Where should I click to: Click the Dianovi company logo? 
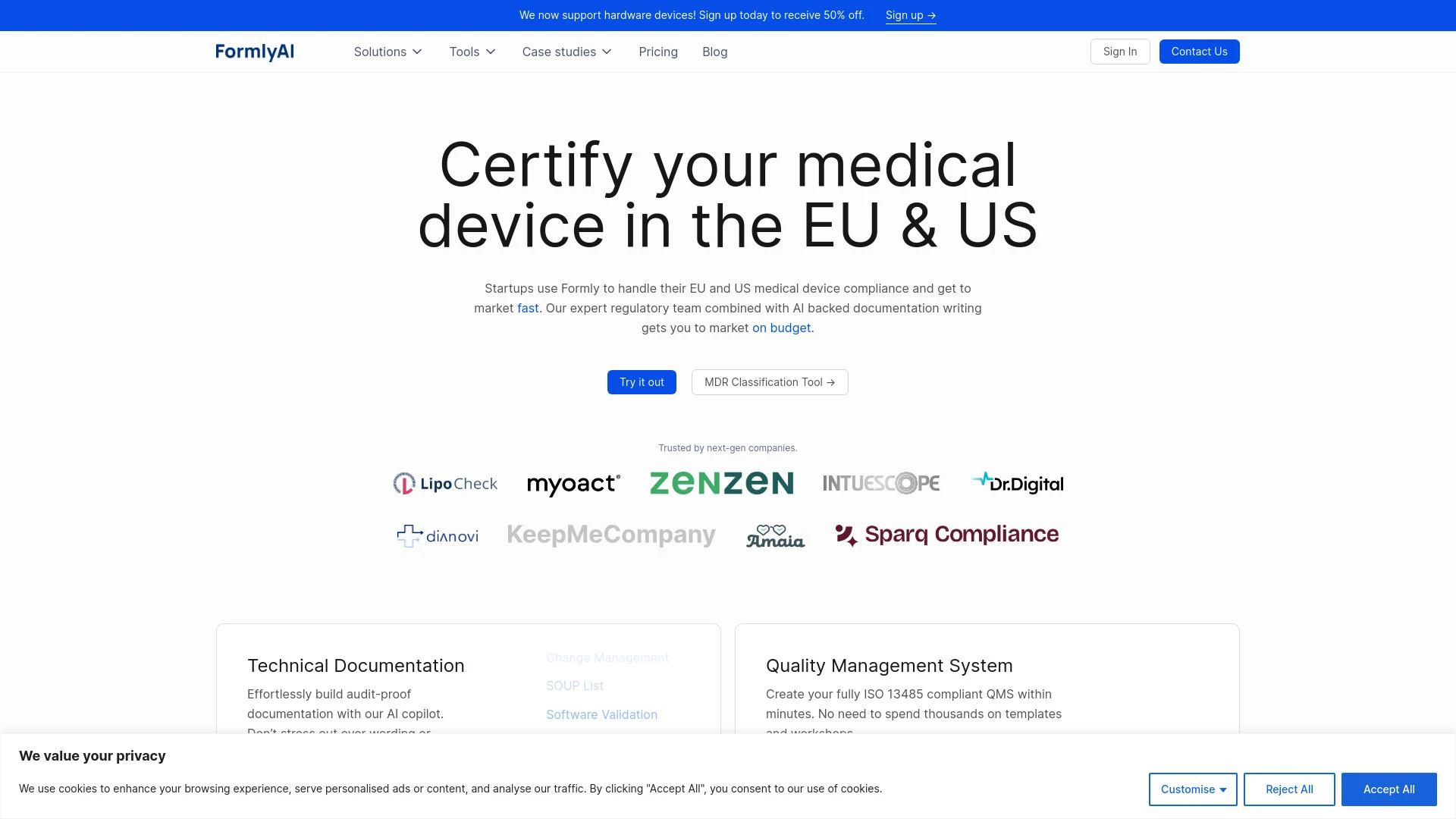438,534
